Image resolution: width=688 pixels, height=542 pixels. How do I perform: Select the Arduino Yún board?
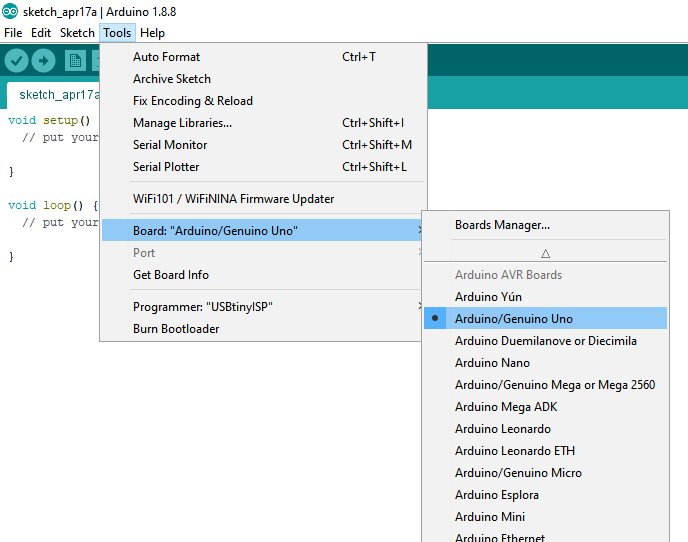(x=545, y=297)
